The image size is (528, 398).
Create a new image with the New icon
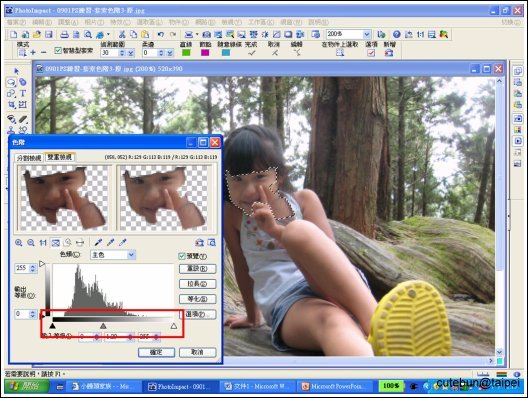(x=13, y=34)
